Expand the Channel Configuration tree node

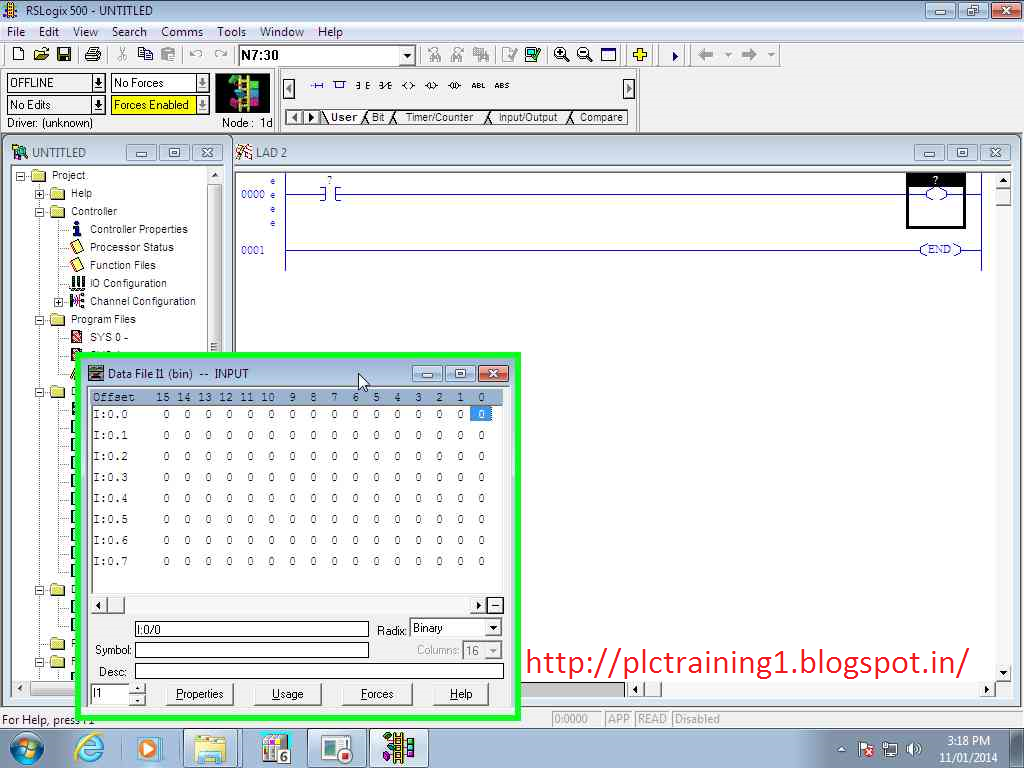click(x=60, y=301)
